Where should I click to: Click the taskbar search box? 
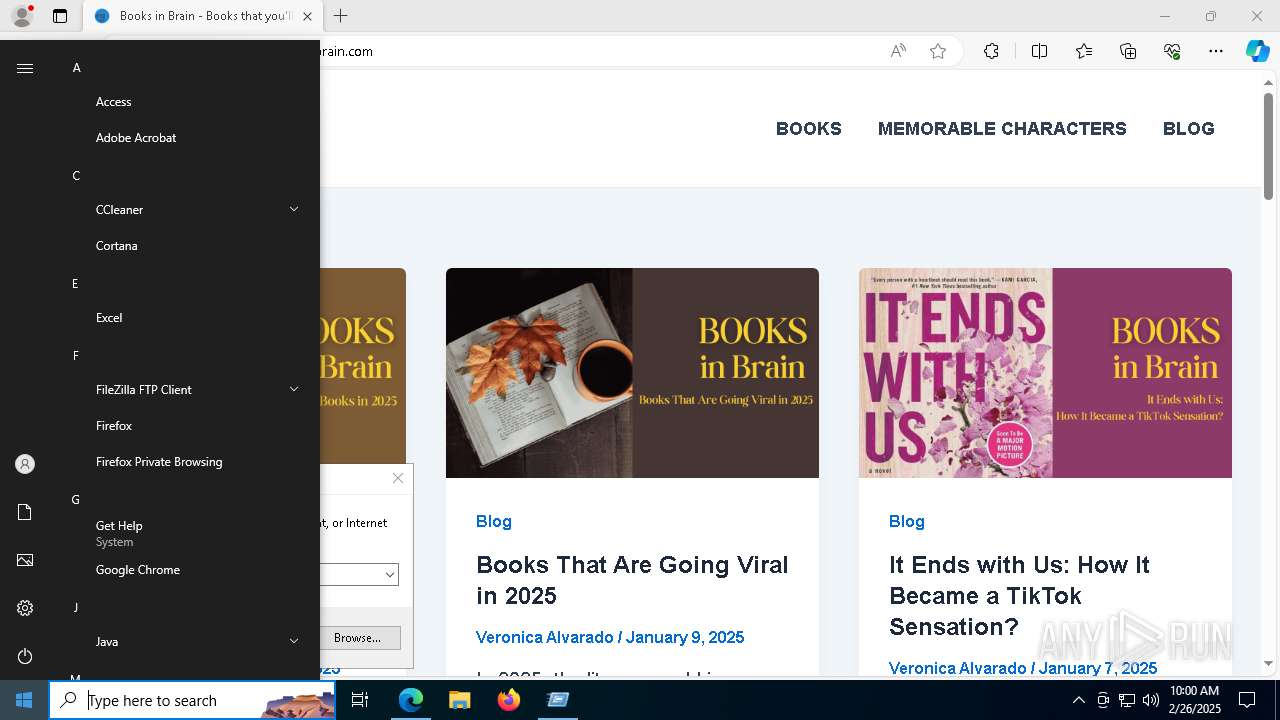click(x=192, y=700)
